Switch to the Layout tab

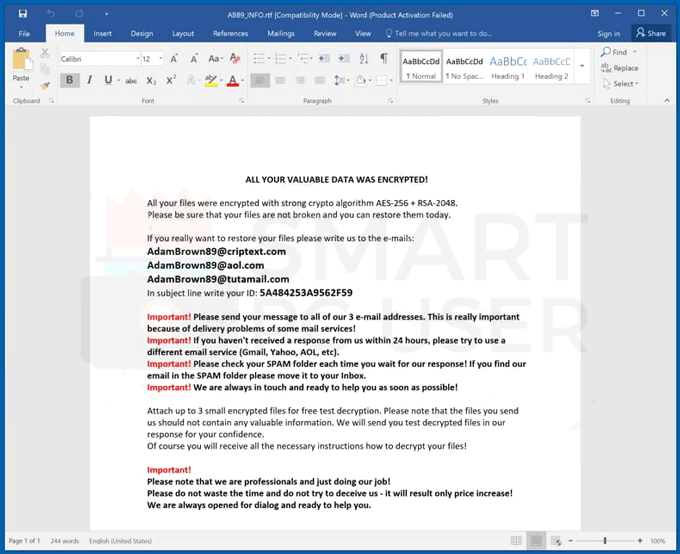pos(183,33)
